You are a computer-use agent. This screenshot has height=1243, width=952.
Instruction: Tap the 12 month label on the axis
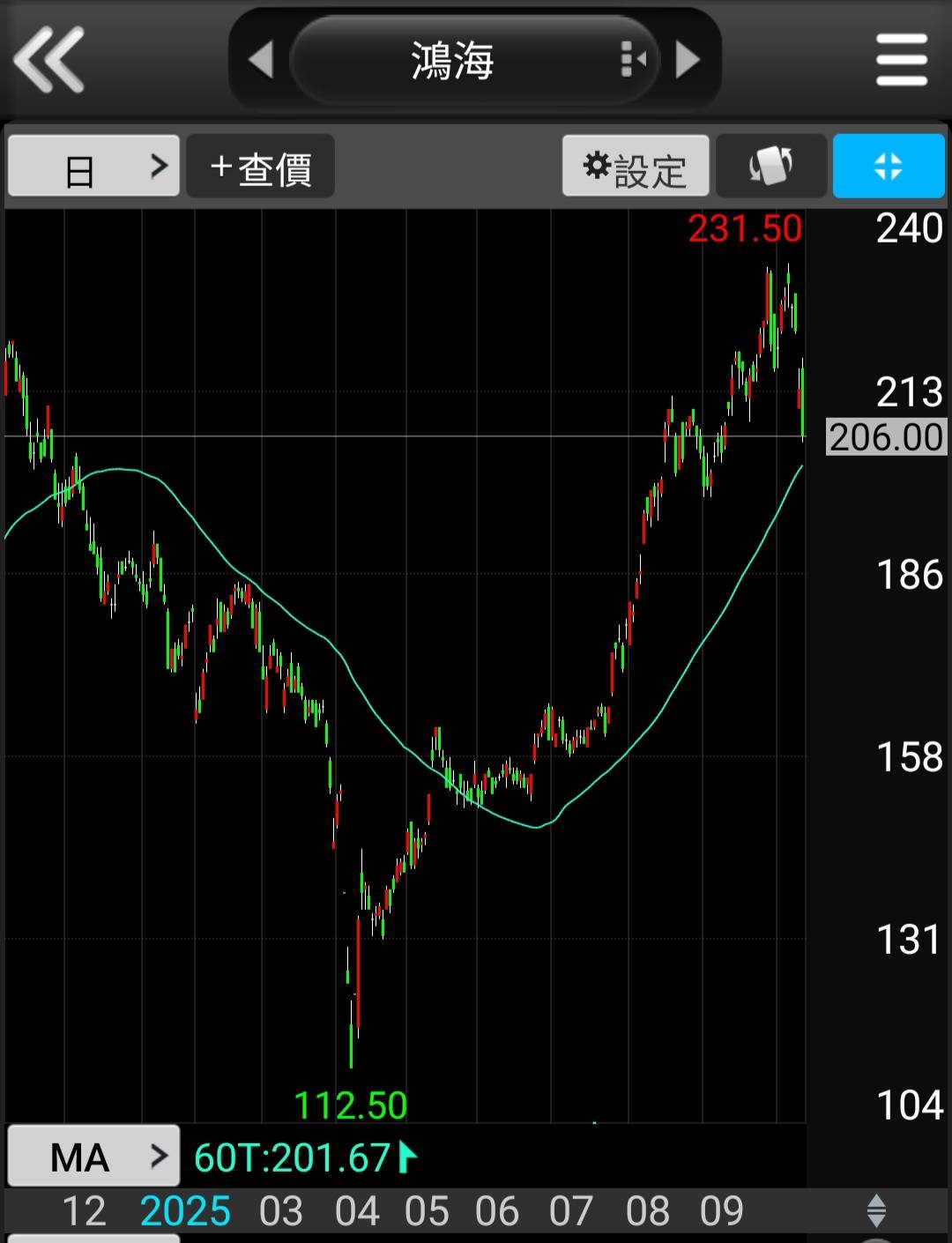(x=84, y=1211)
